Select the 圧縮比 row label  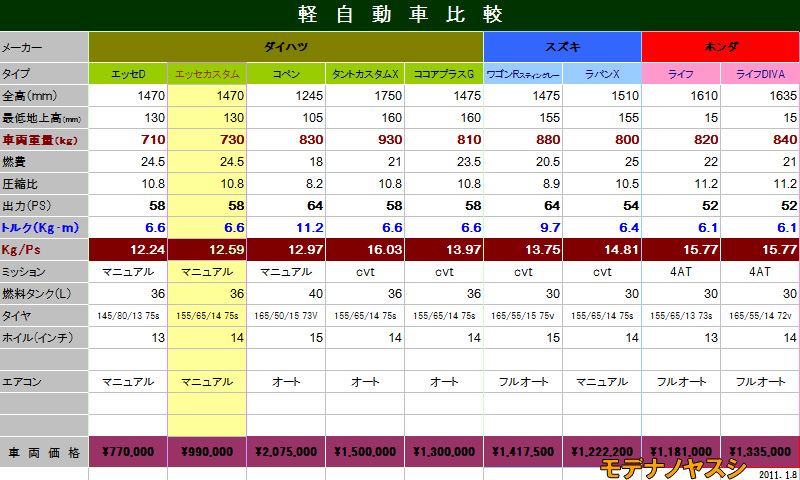coord(44,184)
